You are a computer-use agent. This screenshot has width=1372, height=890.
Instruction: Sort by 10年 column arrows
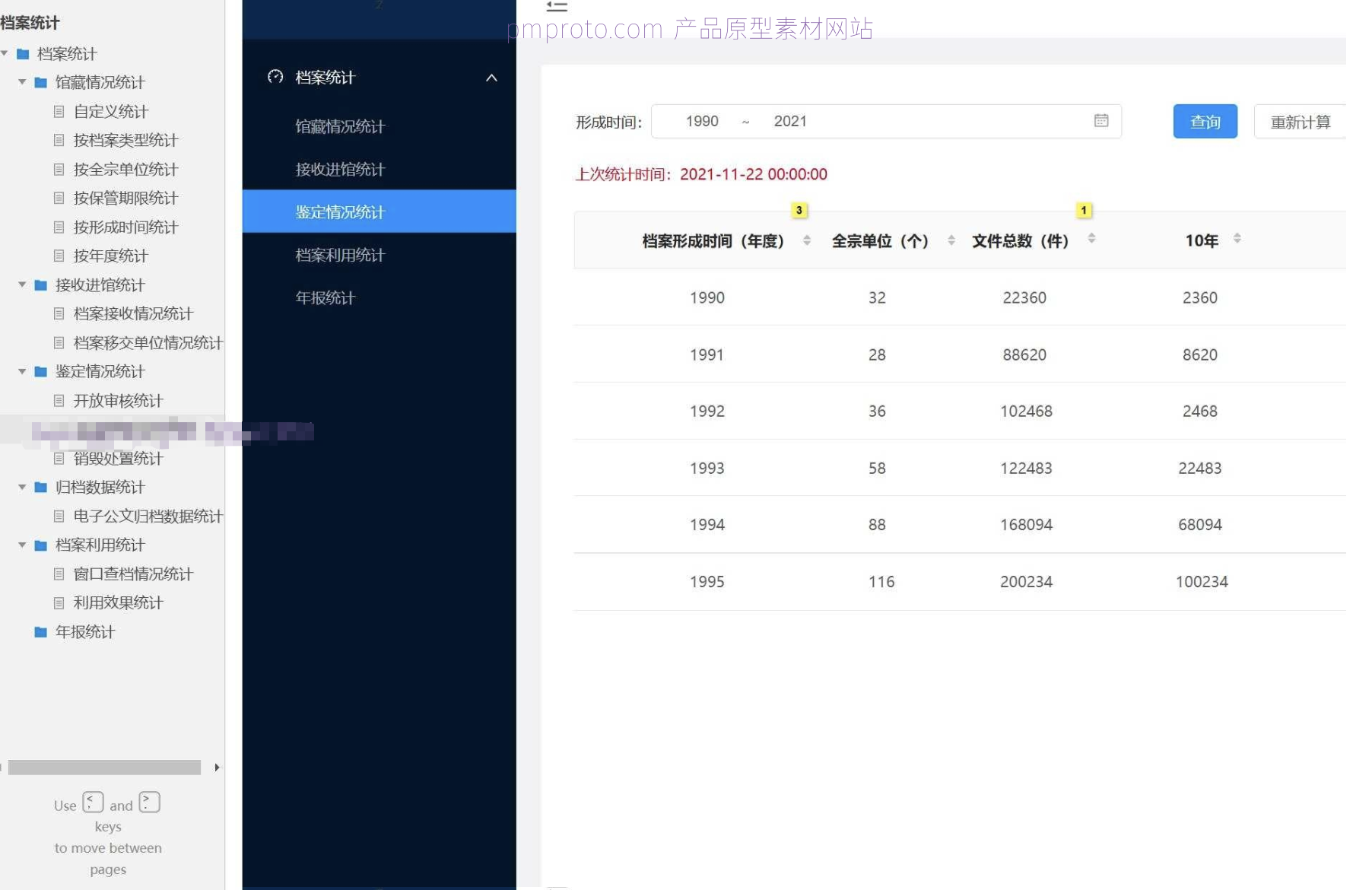click(x=1237, y=238)
